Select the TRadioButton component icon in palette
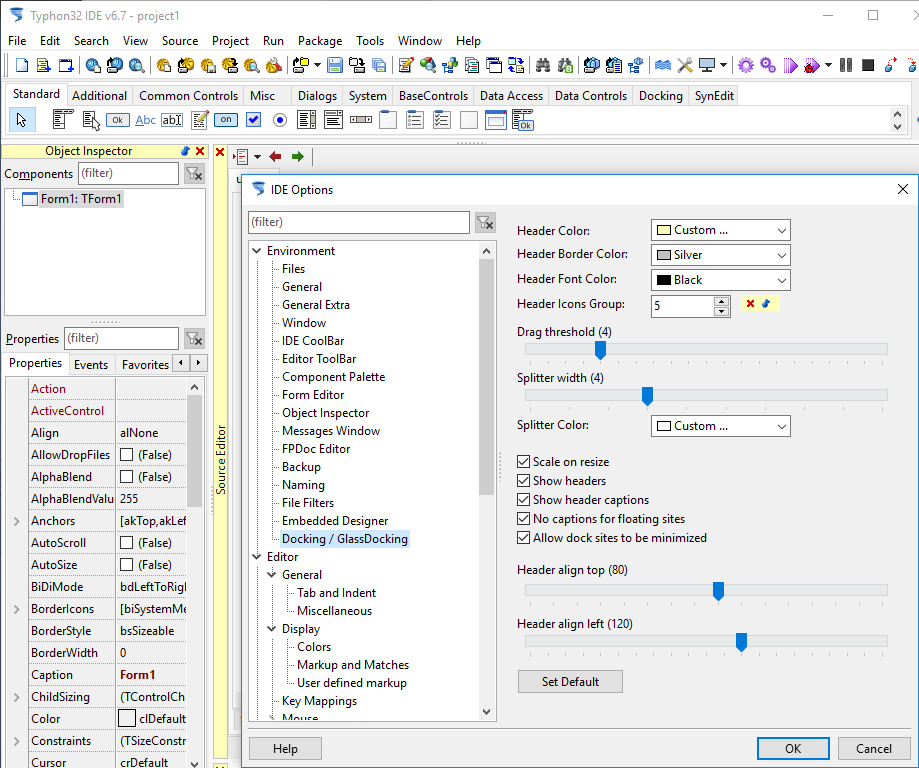 pyautogui.click(x=280, y=120)
